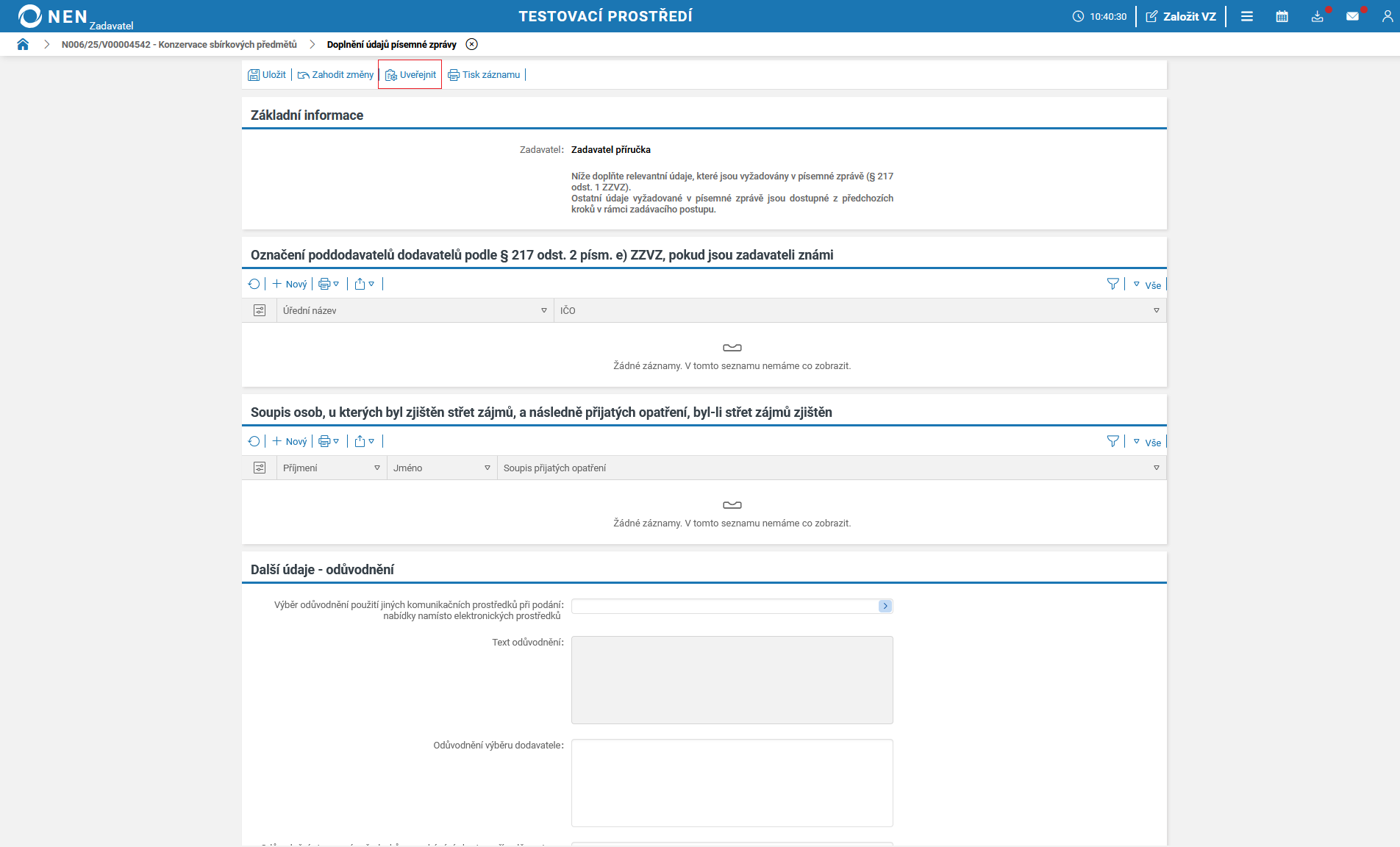Open filter icon in Soupis osob list
This screenshot has width=1400, height=847.
pos(1113,441)
